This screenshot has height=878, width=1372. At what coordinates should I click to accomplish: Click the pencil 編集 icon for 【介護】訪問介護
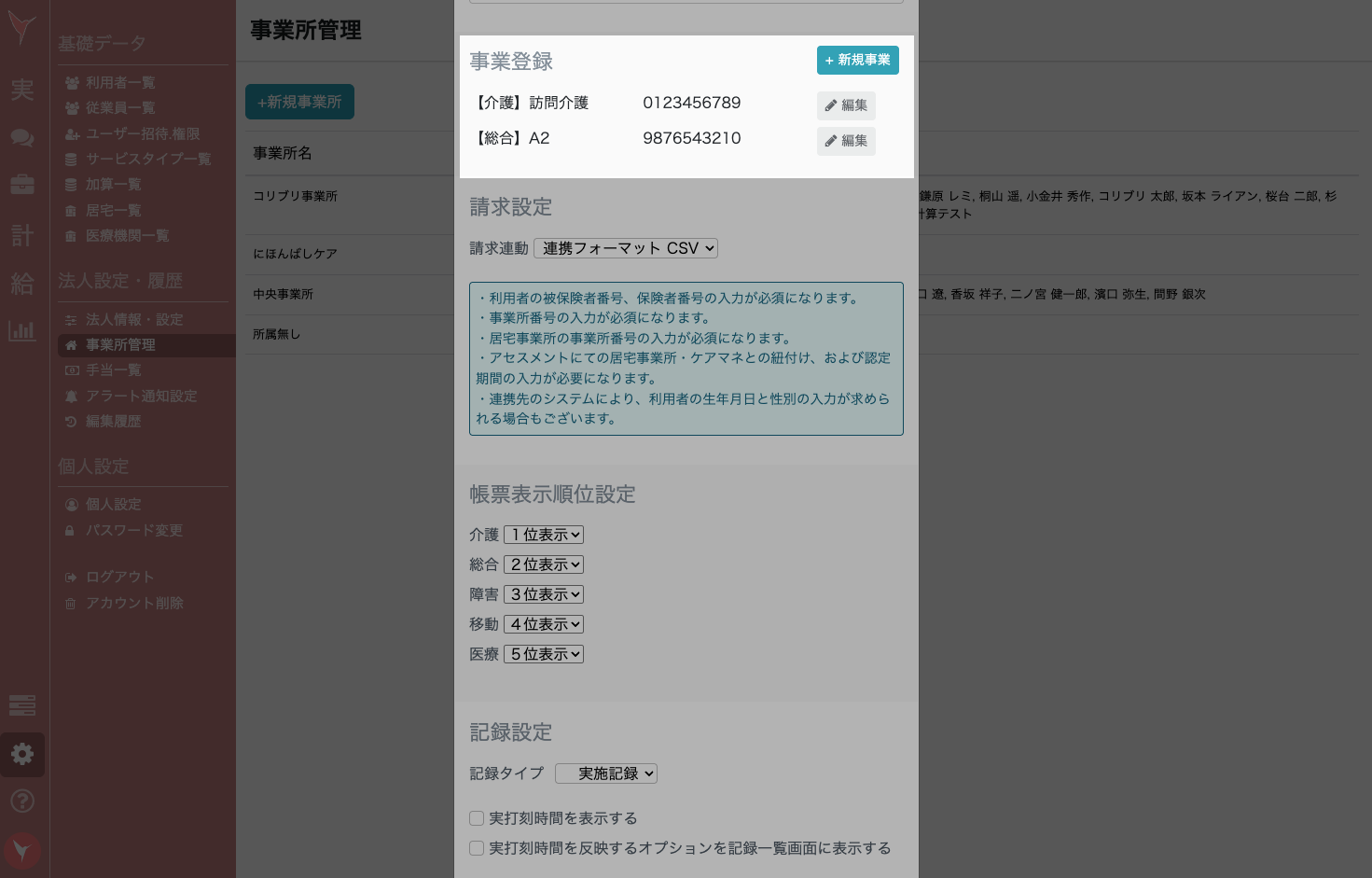click(845, 105)
